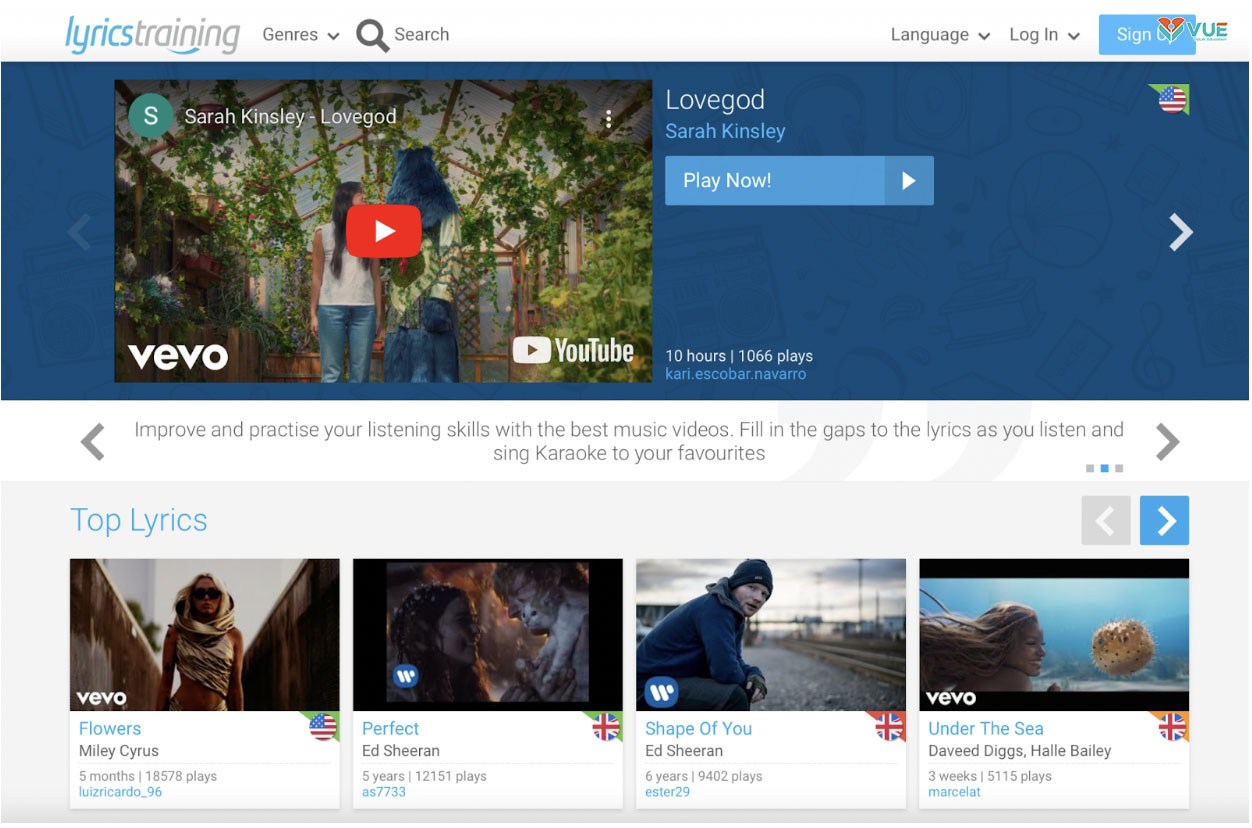Click the Search magnifier icon

pyautogui.click(x=372, y=36)
